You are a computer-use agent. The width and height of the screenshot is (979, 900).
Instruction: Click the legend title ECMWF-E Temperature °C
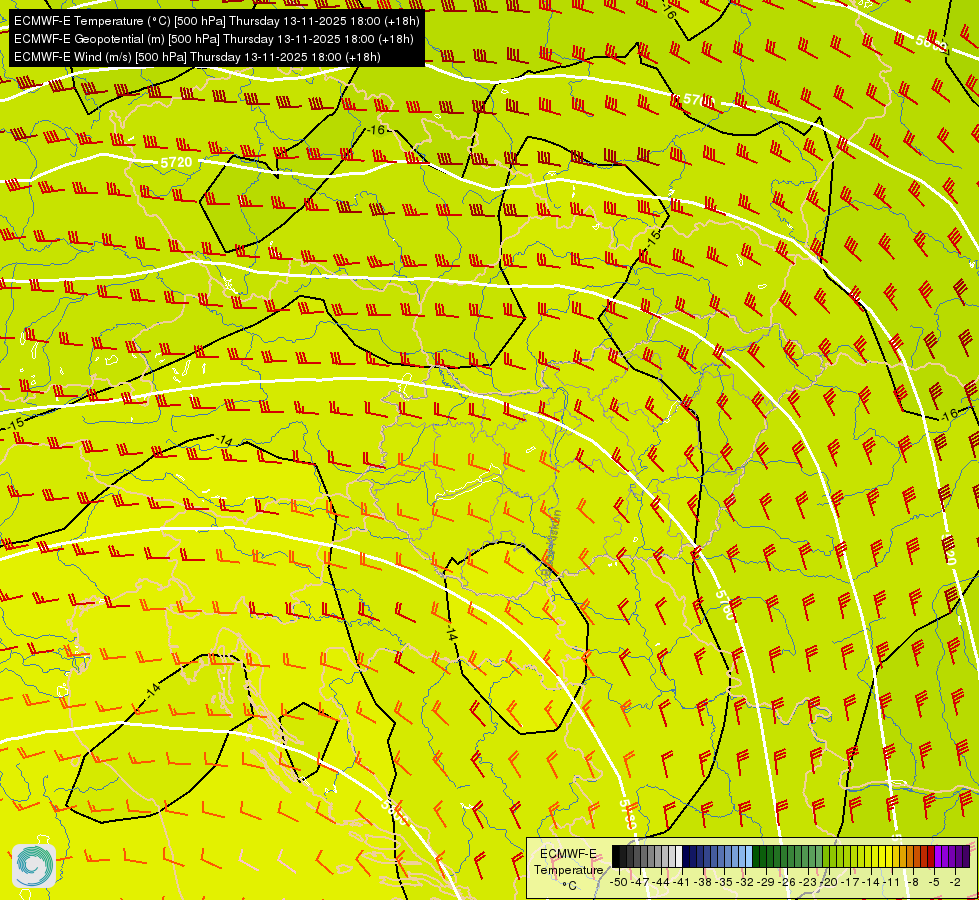click(569, 869)
